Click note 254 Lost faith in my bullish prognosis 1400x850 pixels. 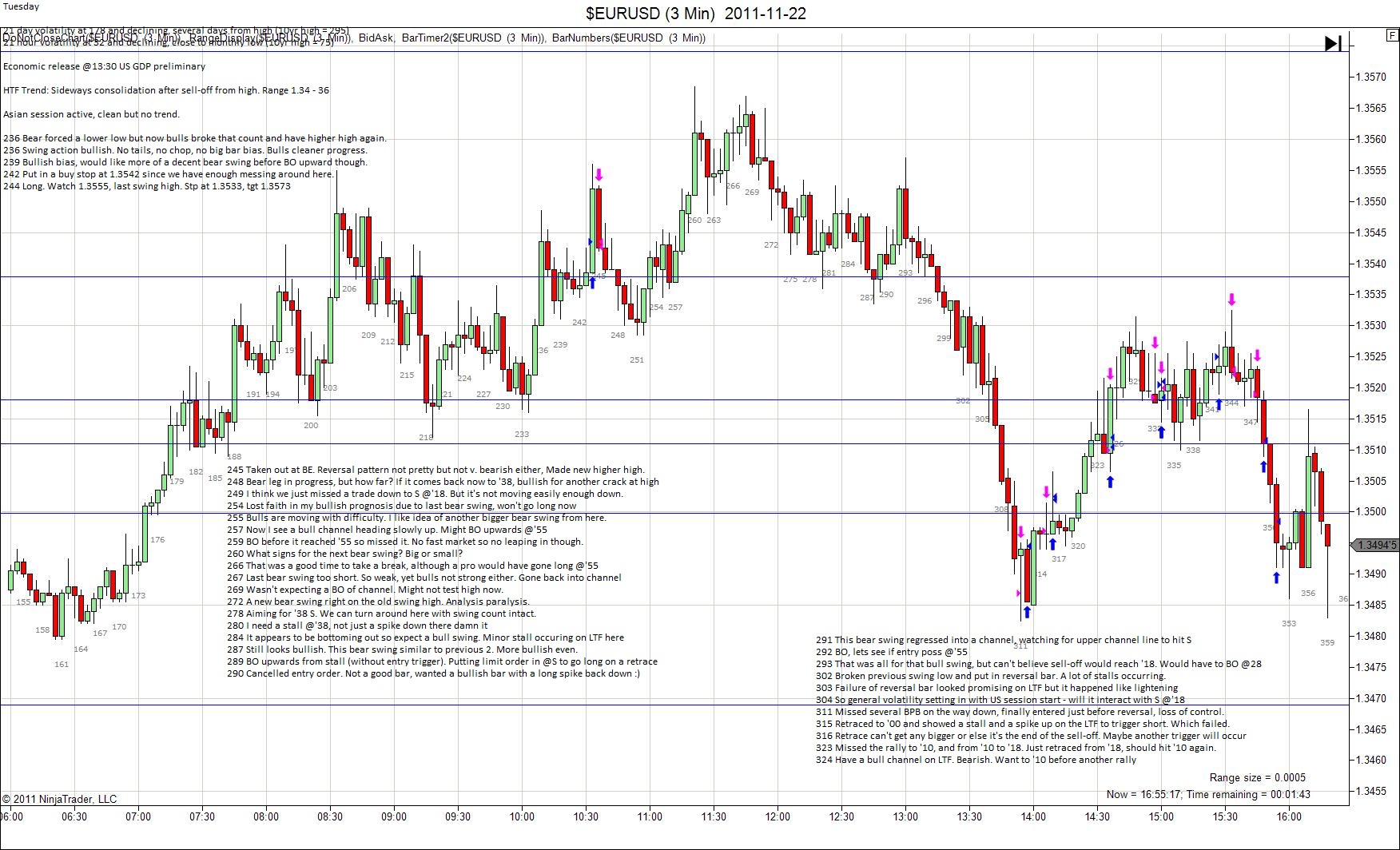pos(402,506)
